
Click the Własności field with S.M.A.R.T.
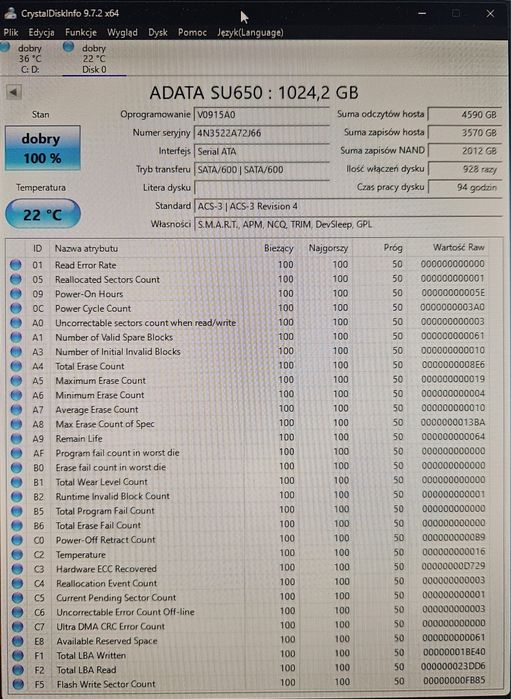[x=348, y=224]
